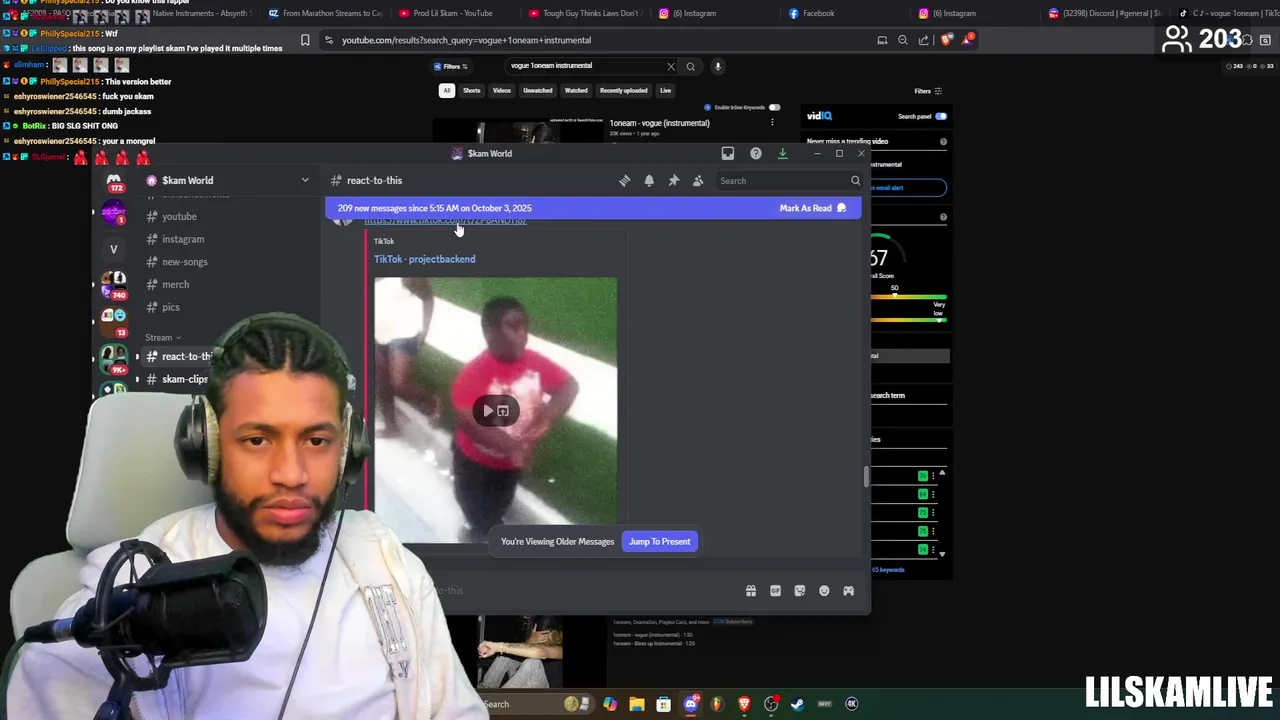Image resolution: width=1280 pixels, height=720 pixels.
Task: Open vidIQ info help icon beside trending video
Action: coord(943,142)
